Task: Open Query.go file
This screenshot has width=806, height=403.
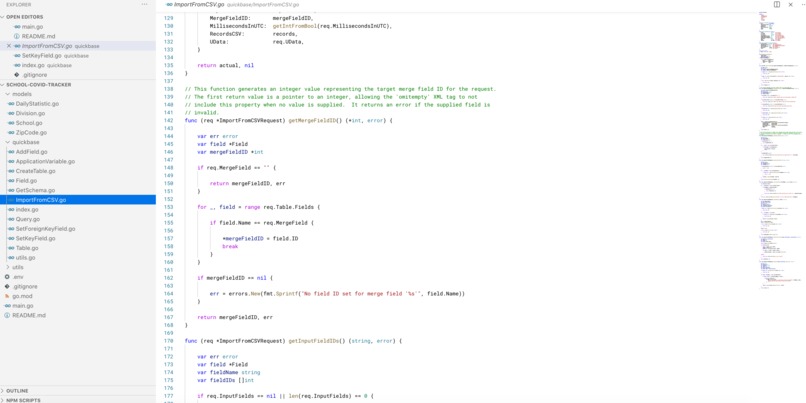Action: [x=27, y=219]
